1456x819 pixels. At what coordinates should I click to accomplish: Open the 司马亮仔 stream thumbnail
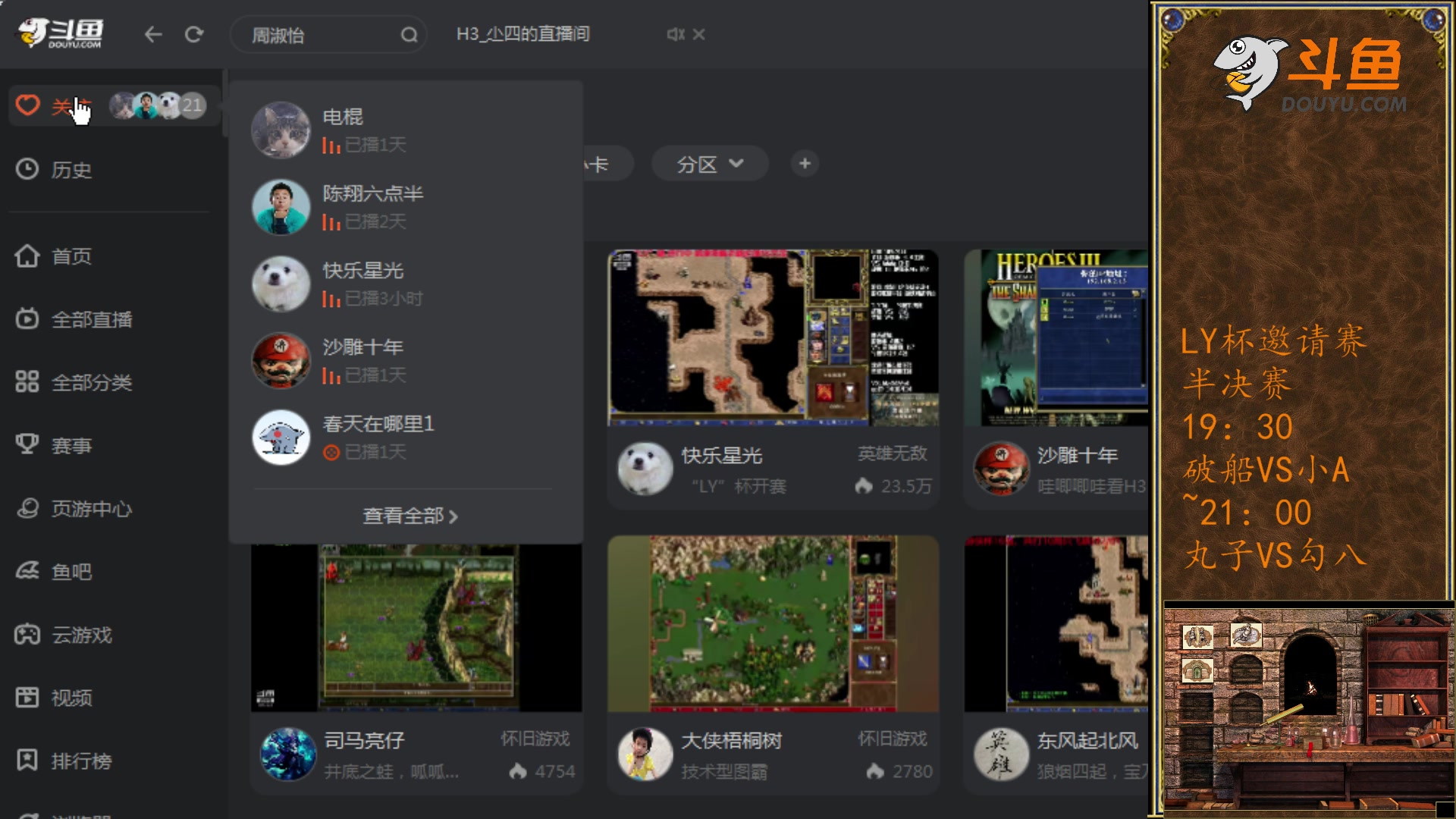point(416,628)
